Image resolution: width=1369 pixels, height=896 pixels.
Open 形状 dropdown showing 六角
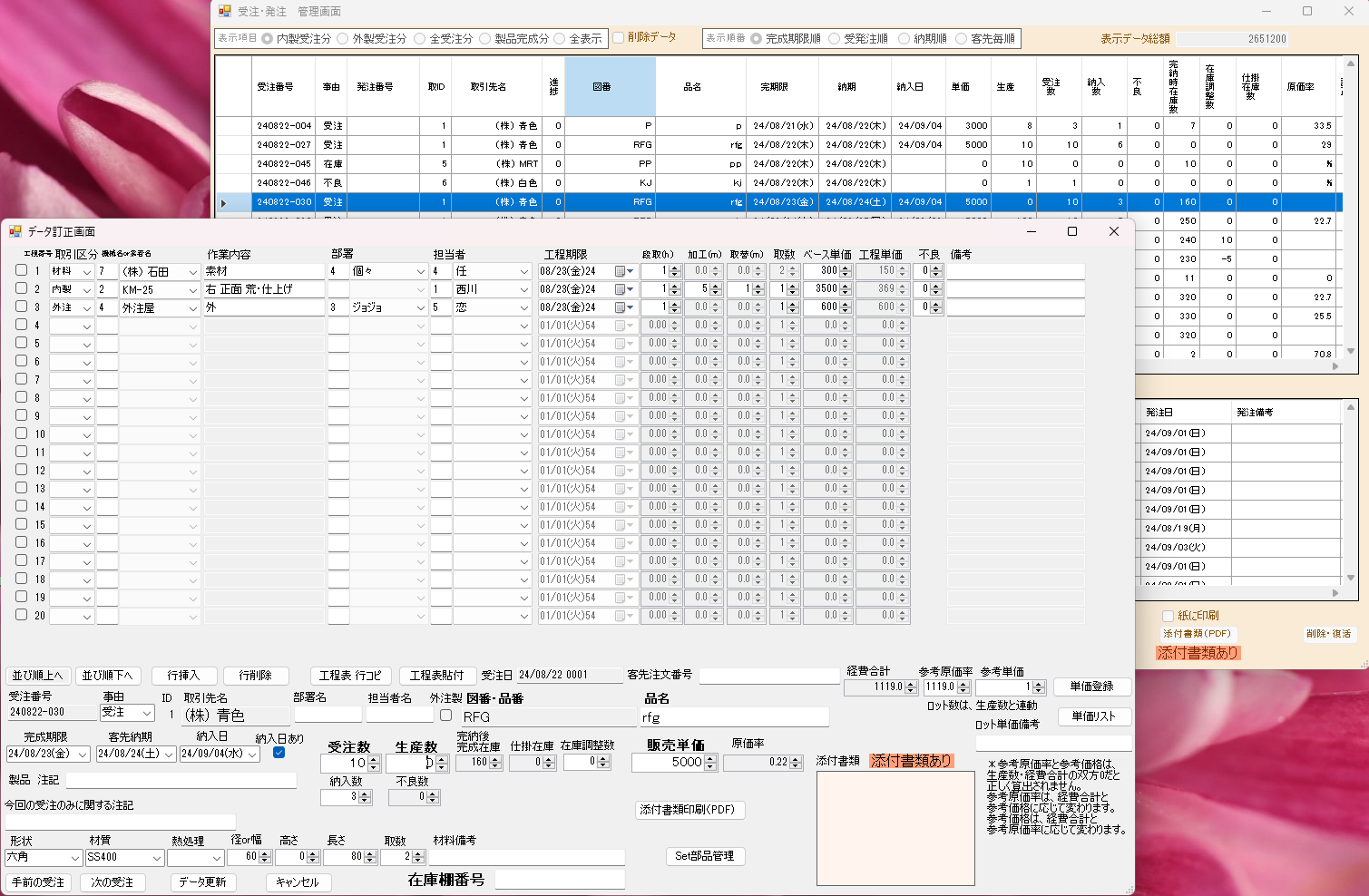coord(75,858)
